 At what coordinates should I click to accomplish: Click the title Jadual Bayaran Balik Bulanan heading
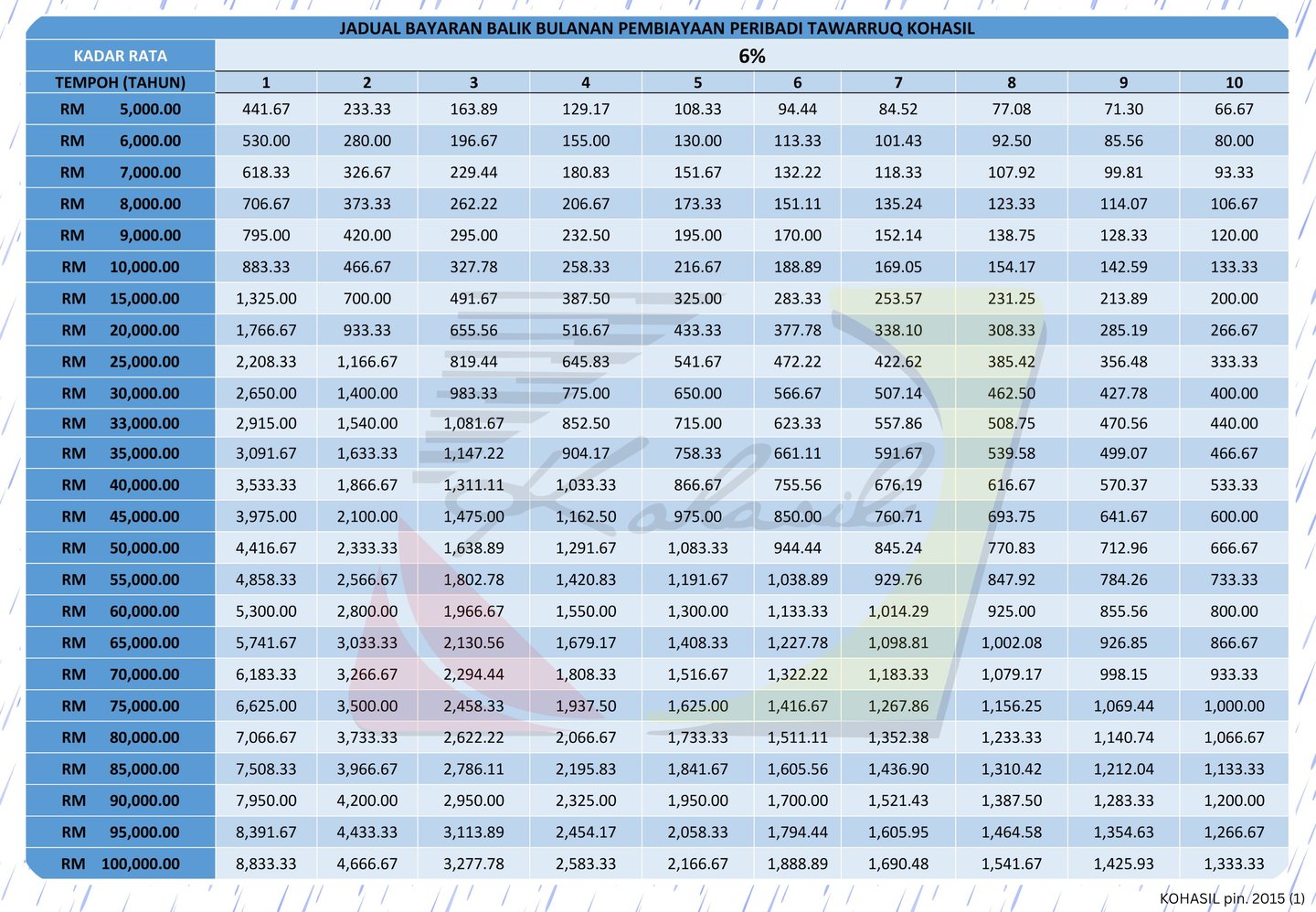click(657, 28)
